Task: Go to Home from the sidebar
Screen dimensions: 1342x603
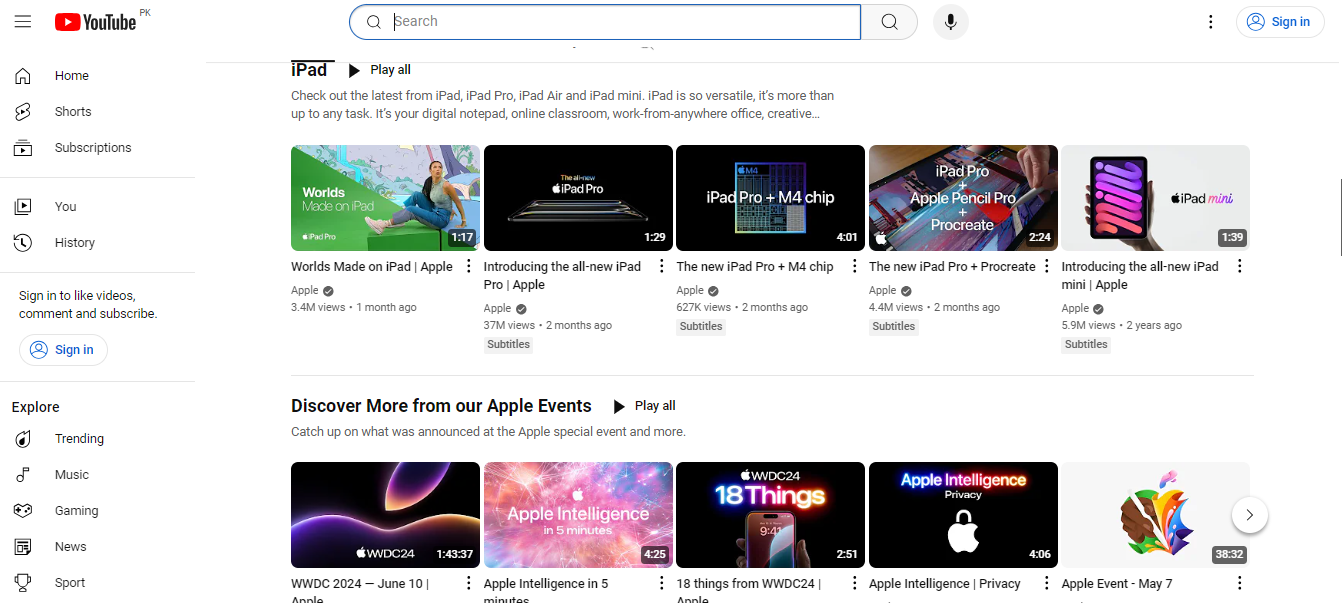Action: tap(71, 75)
